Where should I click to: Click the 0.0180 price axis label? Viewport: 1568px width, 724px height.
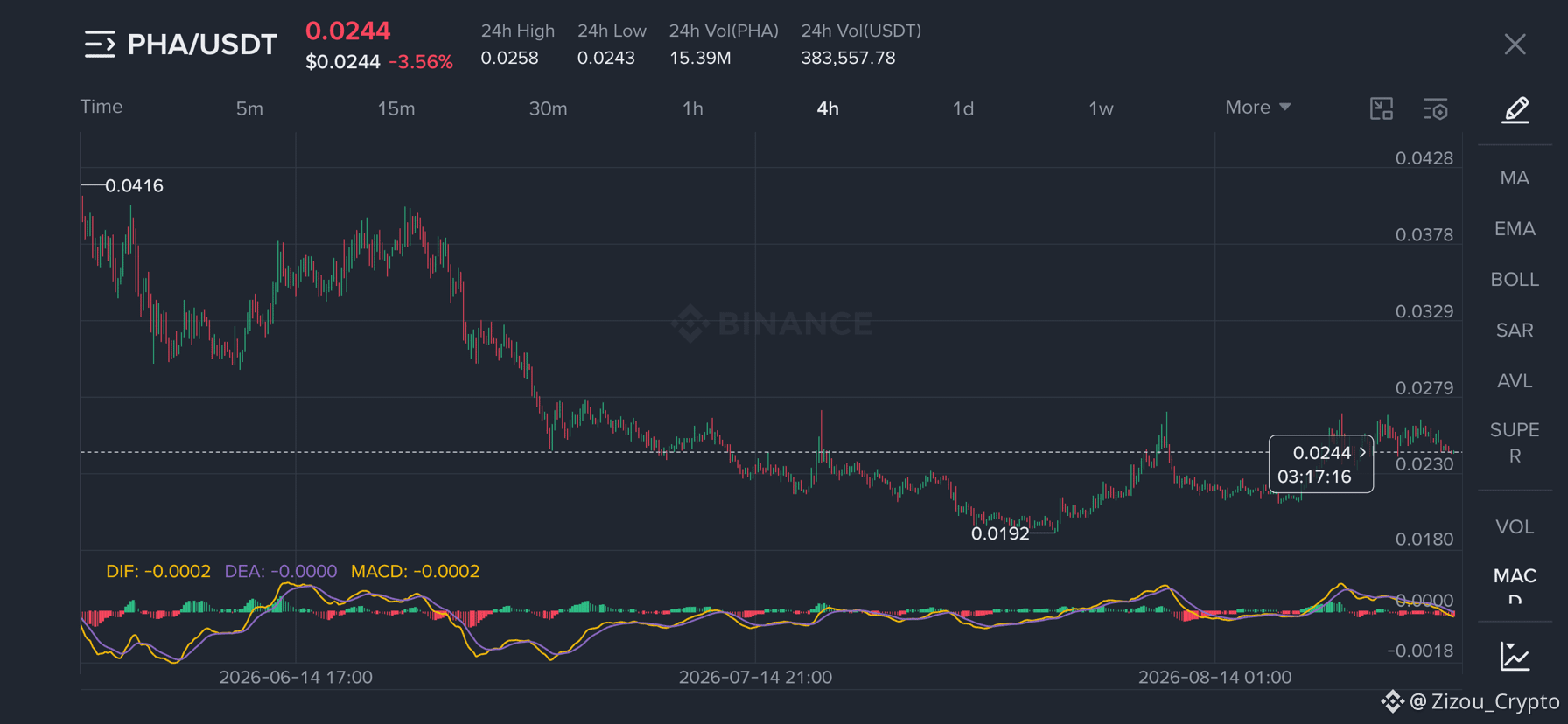(x=1424, y=540)
